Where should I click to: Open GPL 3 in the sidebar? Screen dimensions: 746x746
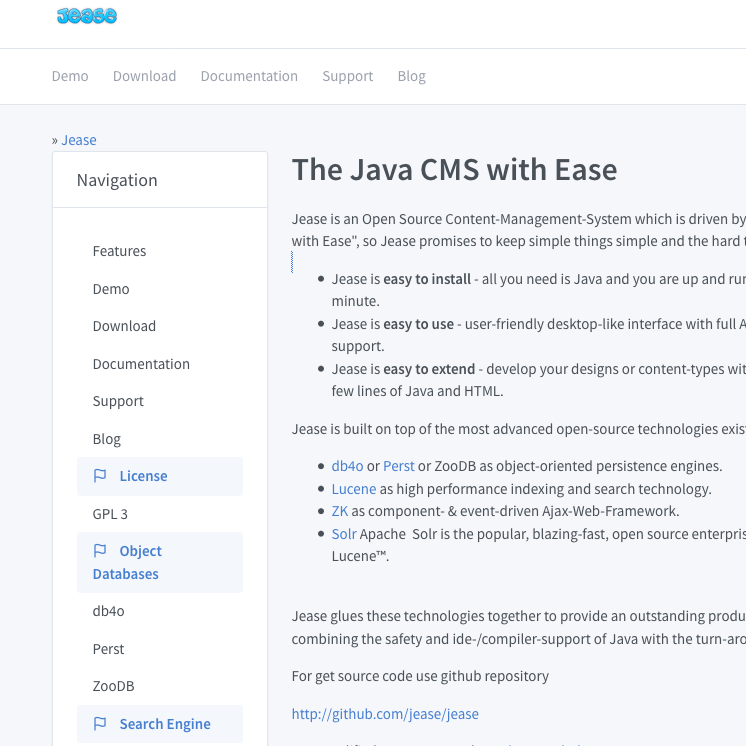[110, 514]
